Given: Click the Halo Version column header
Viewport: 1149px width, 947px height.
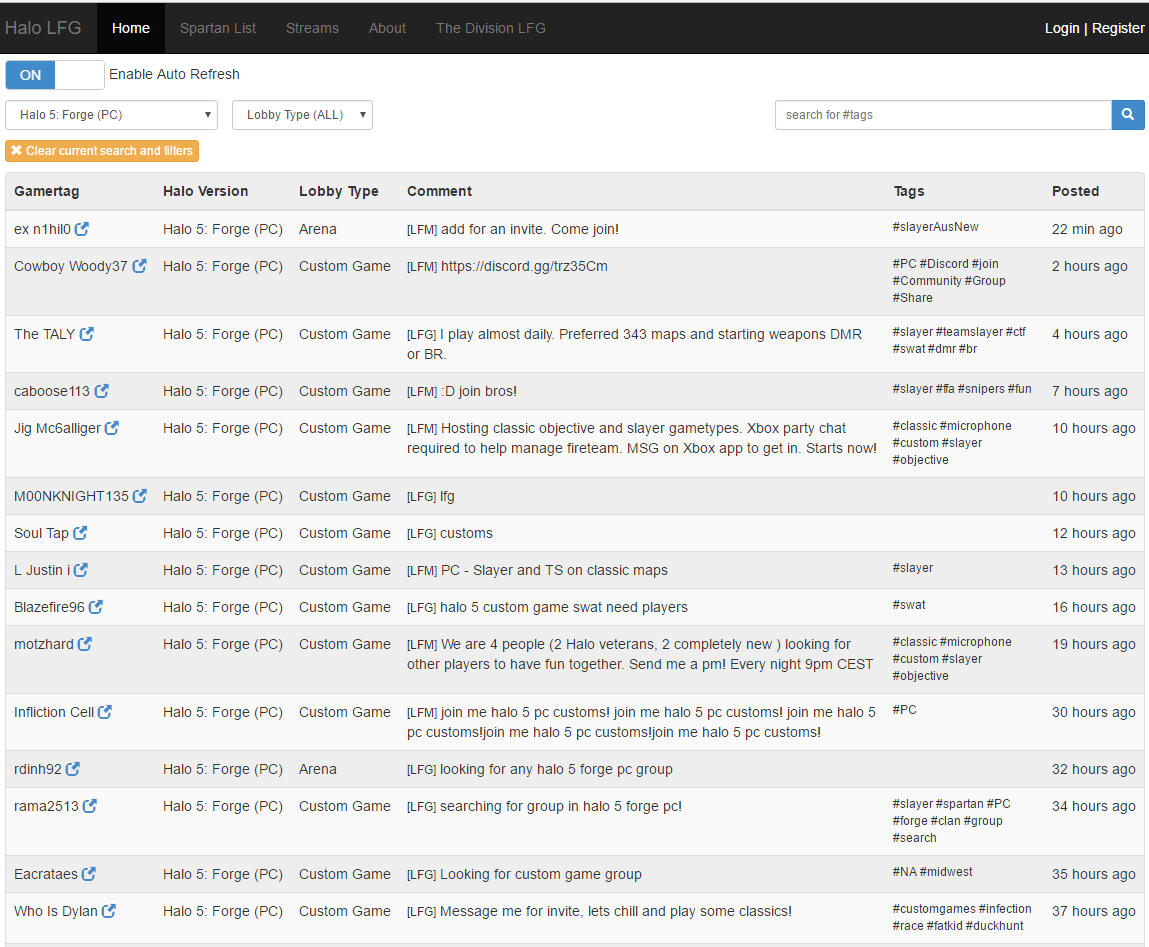Looking at the screenshot, I should 205,191.
